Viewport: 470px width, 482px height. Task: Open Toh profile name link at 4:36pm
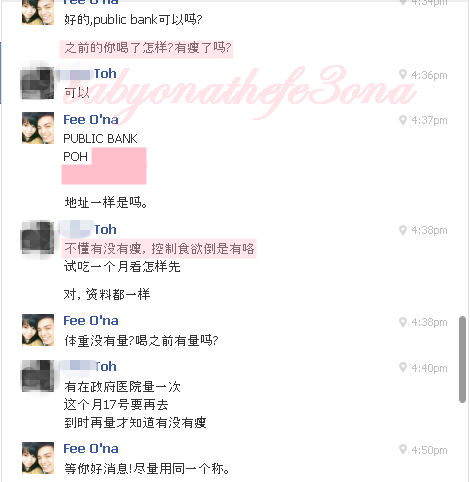105,73
